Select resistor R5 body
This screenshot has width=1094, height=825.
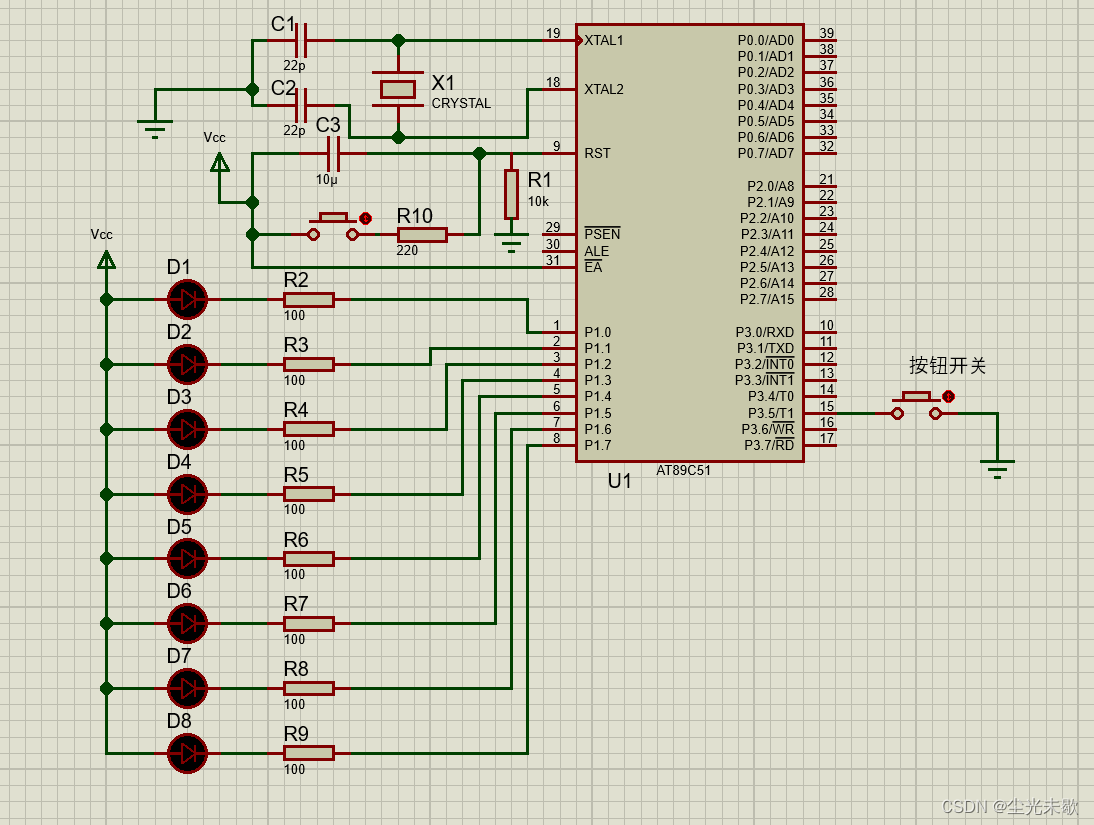click(309, 494)
